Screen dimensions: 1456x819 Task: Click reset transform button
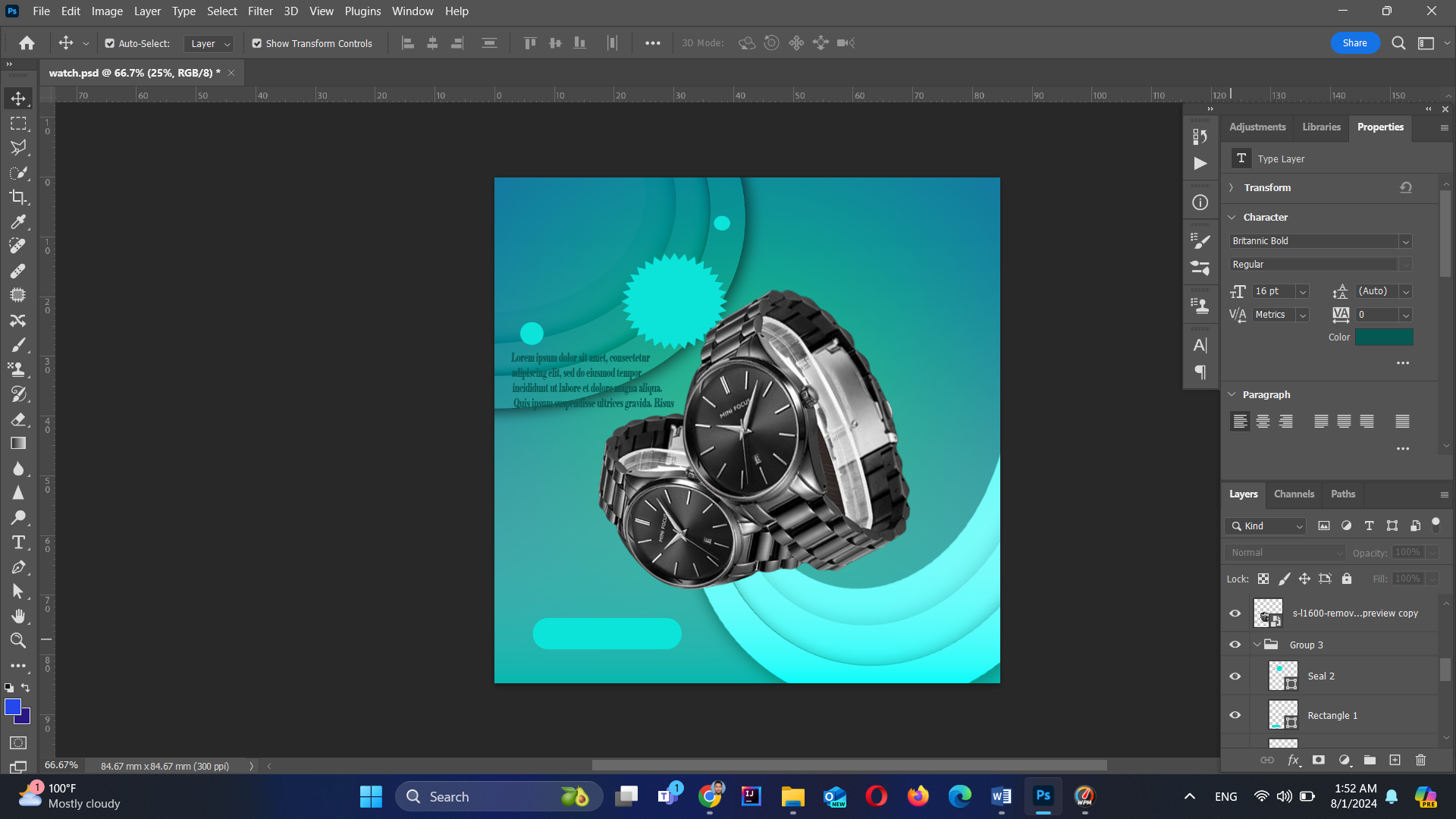pos(1406,187)
